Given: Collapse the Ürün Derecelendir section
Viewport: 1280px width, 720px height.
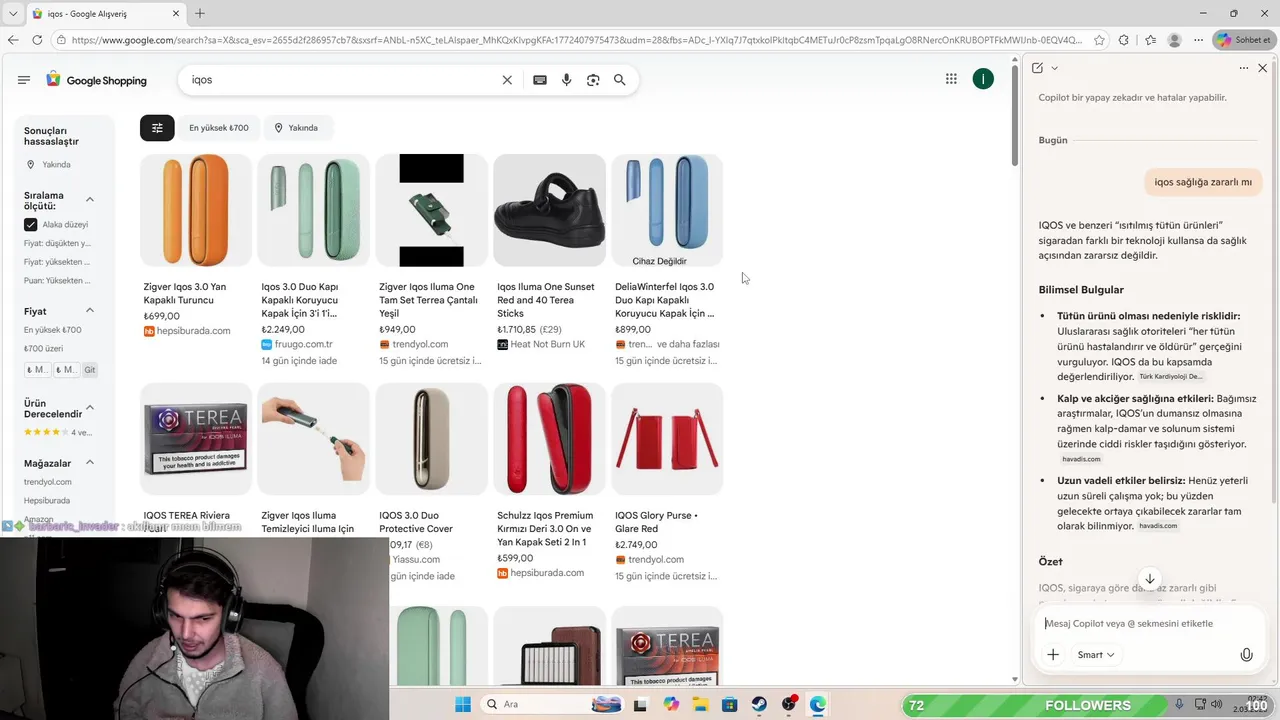Looking at the screenshot, I should coord(90,408).
